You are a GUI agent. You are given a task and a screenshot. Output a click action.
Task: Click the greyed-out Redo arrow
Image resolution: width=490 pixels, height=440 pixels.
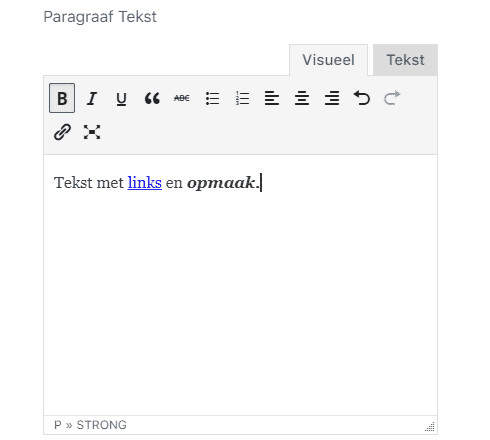tap(392, 98)
